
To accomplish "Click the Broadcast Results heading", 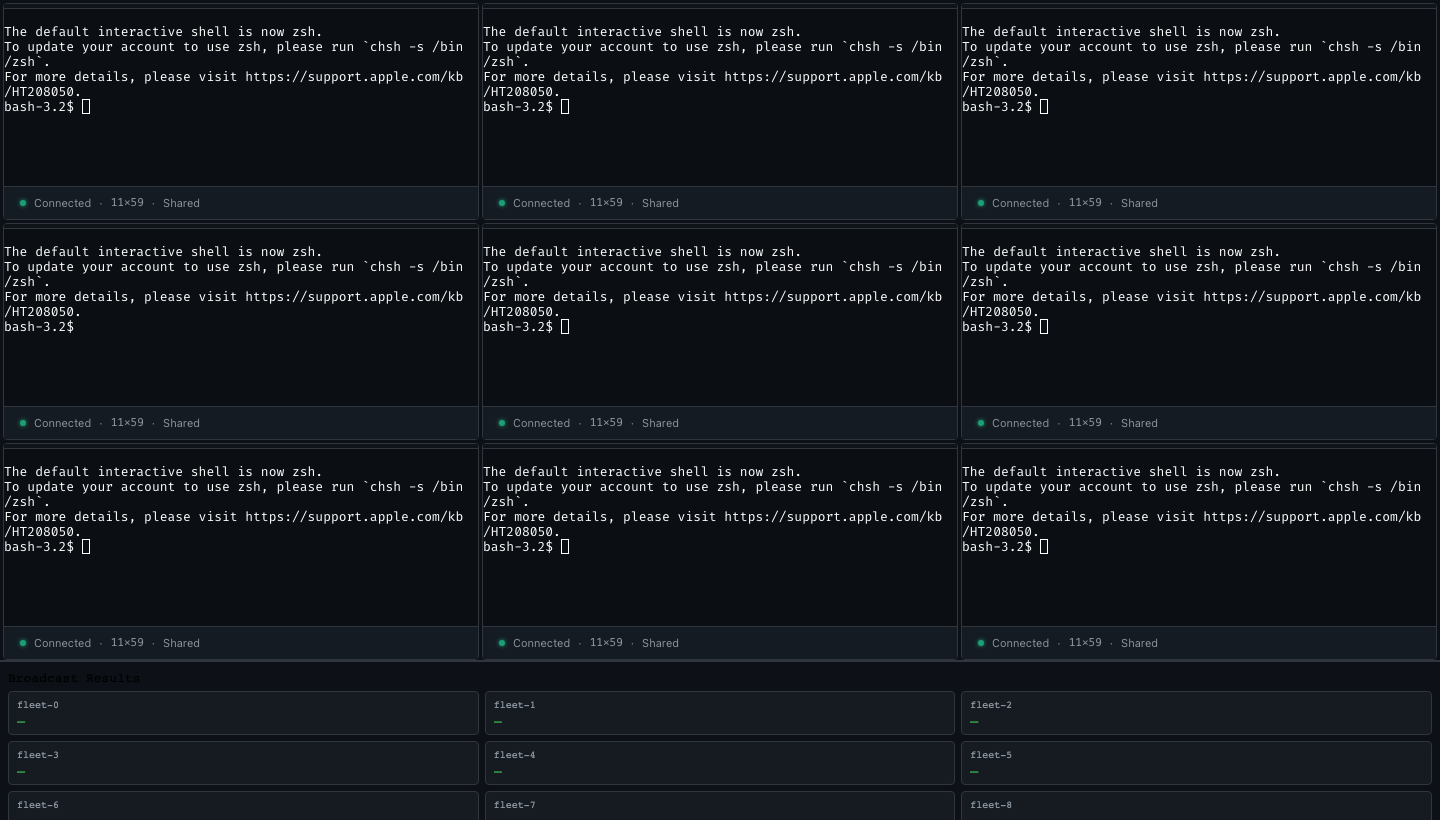I will [74, 678].
